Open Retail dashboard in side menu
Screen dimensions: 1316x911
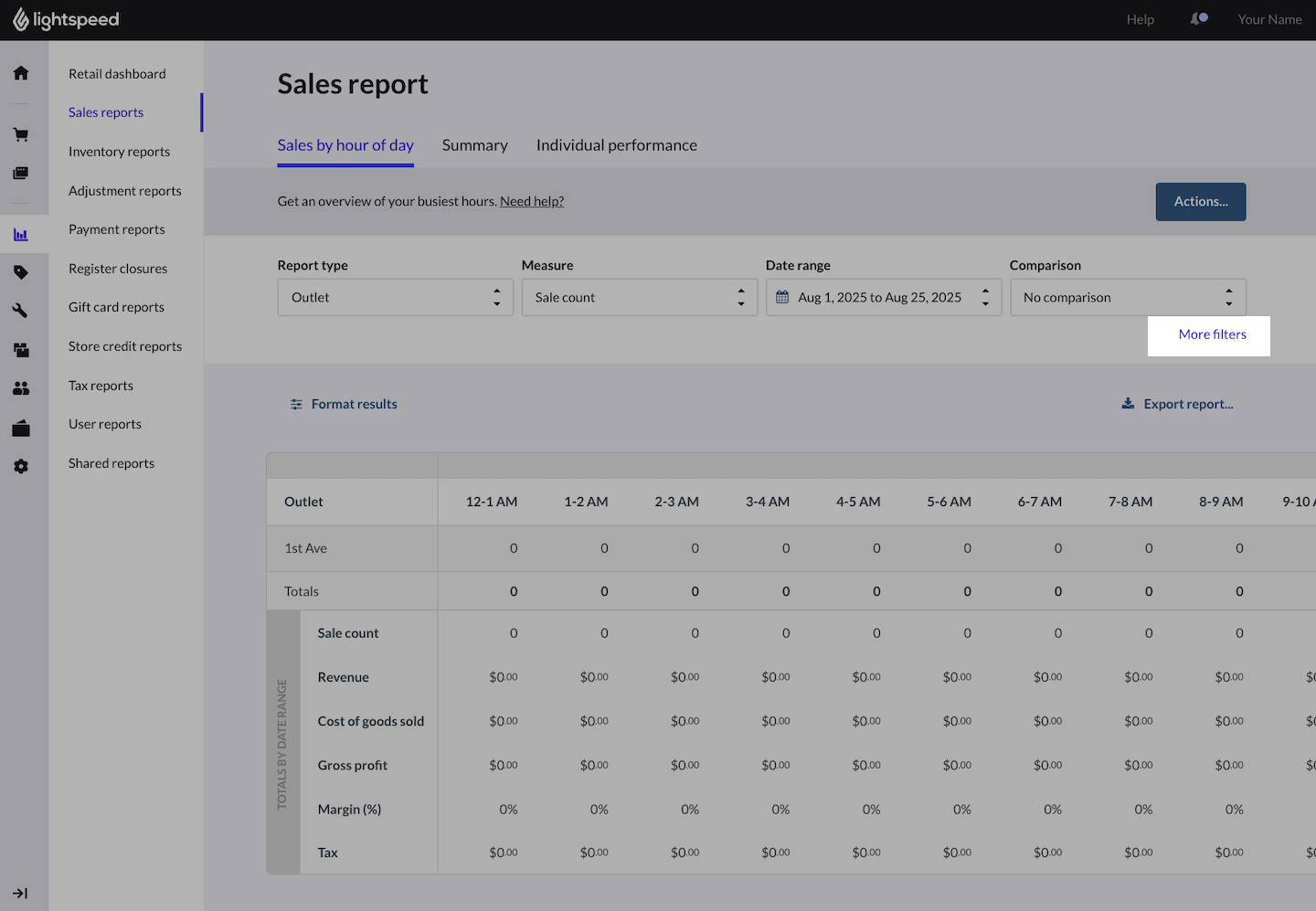(x=117, y=74)
